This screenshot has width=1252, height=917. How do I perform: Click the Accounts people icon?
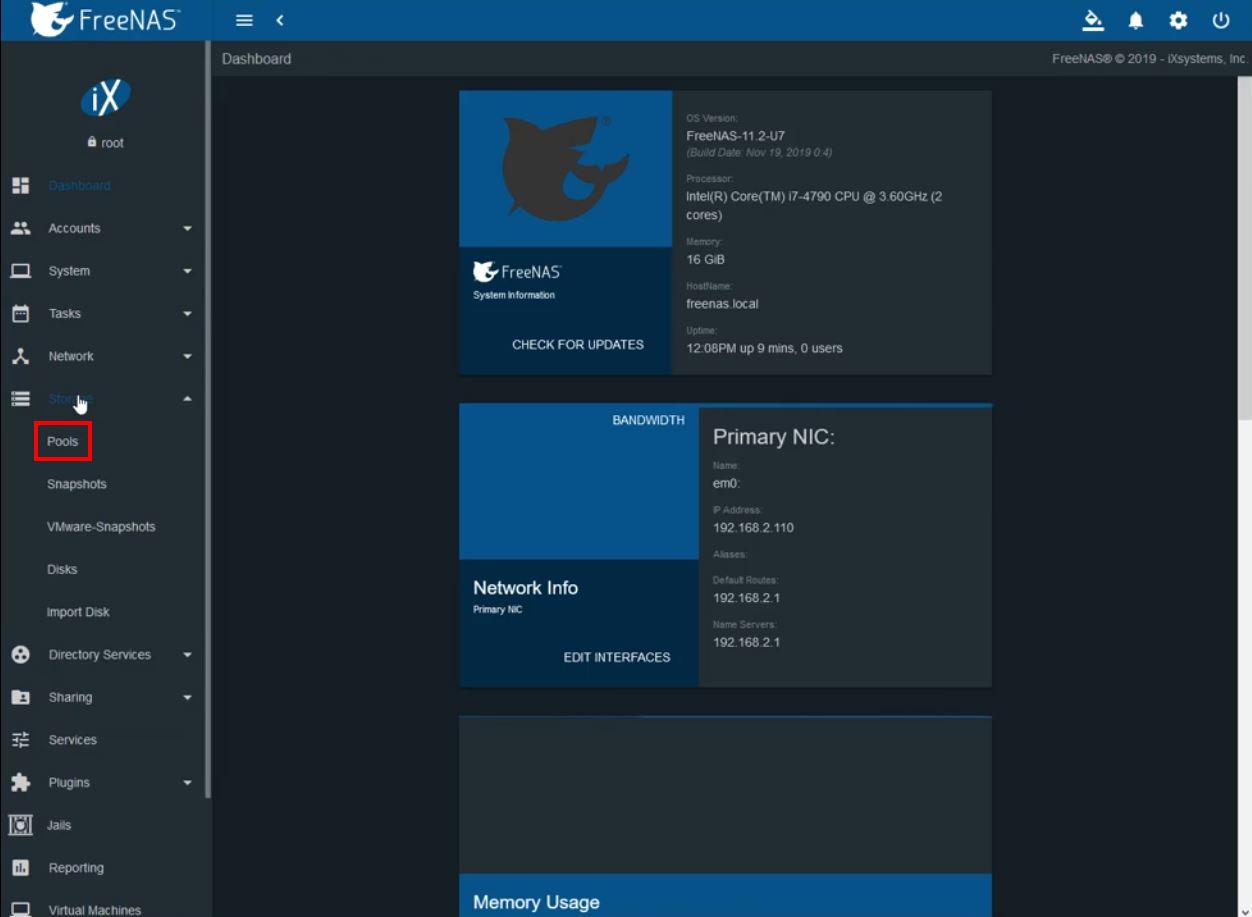pos(20,228)
